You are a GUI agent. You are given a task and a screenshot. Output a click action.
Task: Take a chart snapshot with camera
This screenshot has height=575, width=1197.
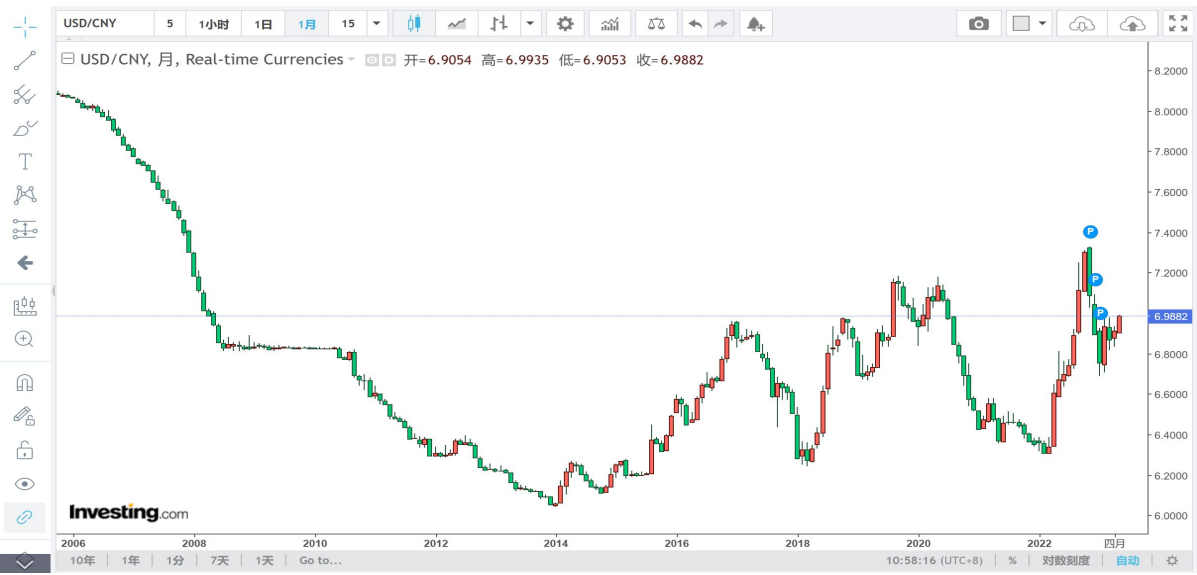tap(979, 24)
